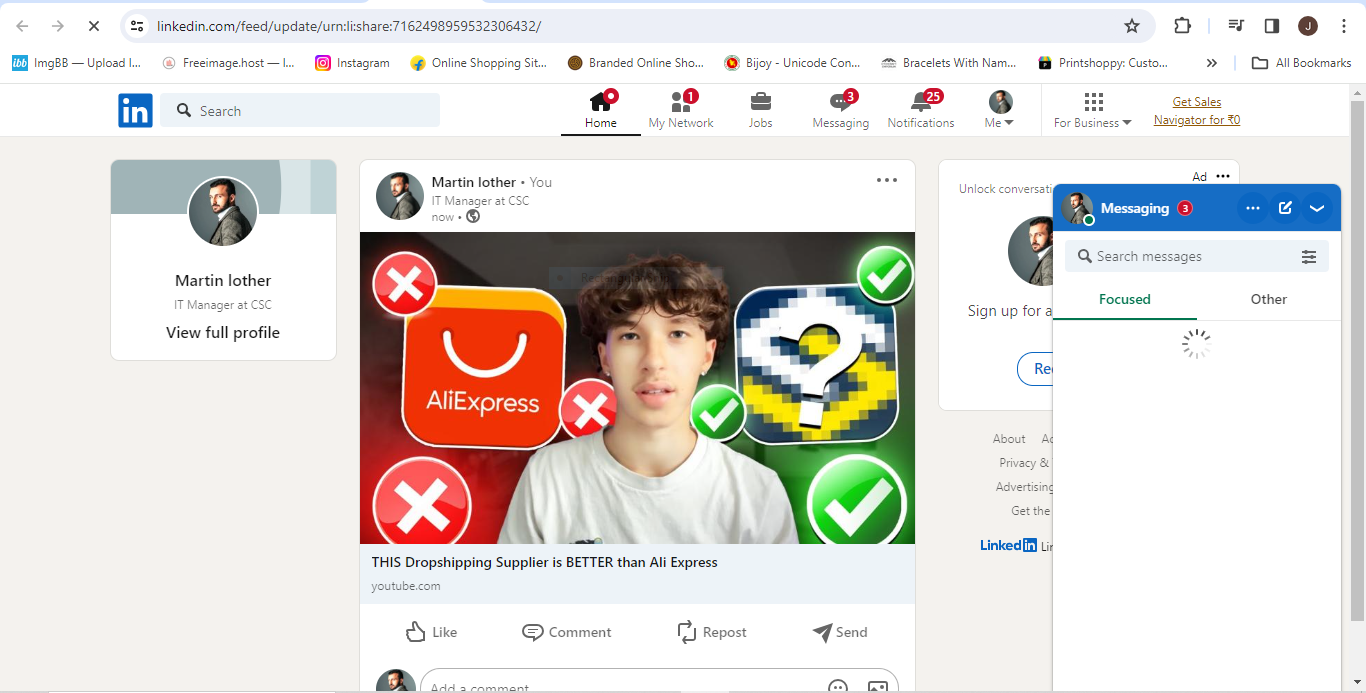Show more bookmarks chevron
Screen dimensions: 1366x693
click(1212, 62)
